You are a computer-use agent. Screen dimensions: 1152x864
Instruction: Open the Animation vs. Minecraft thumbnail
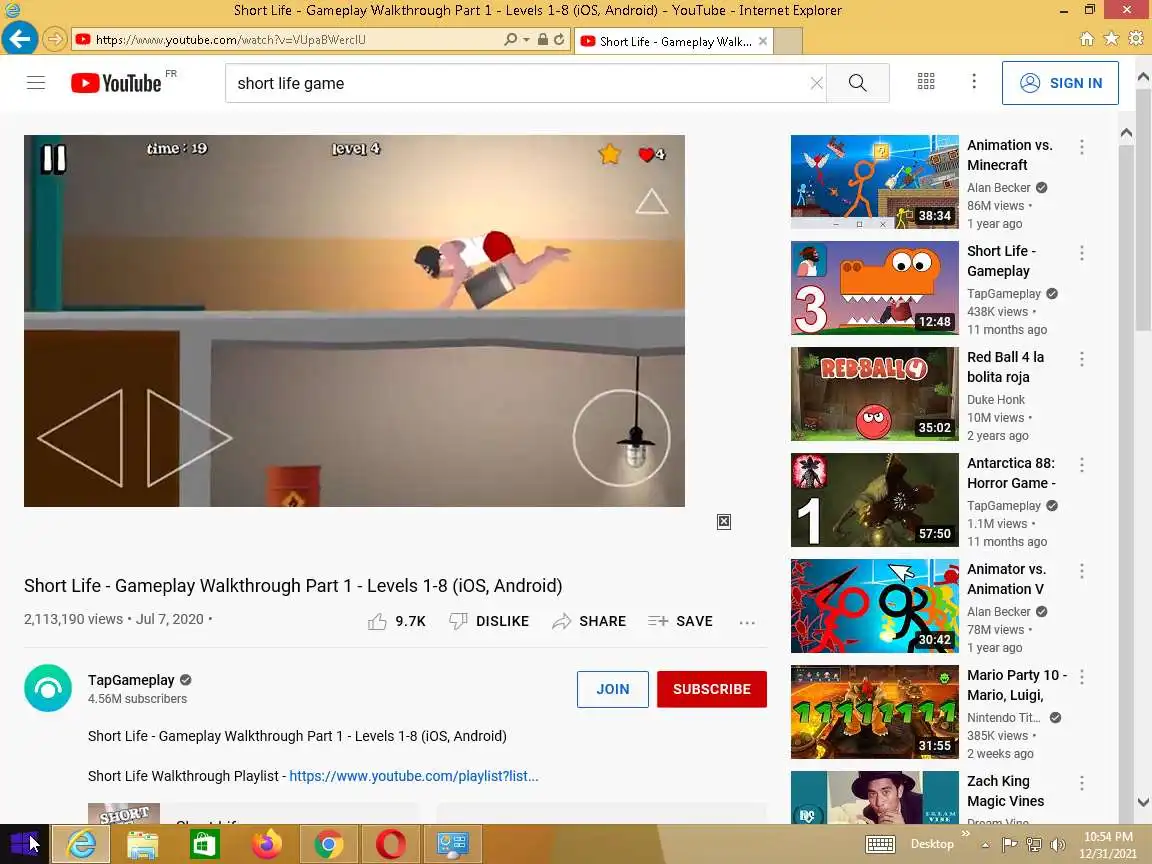[874, 182]
